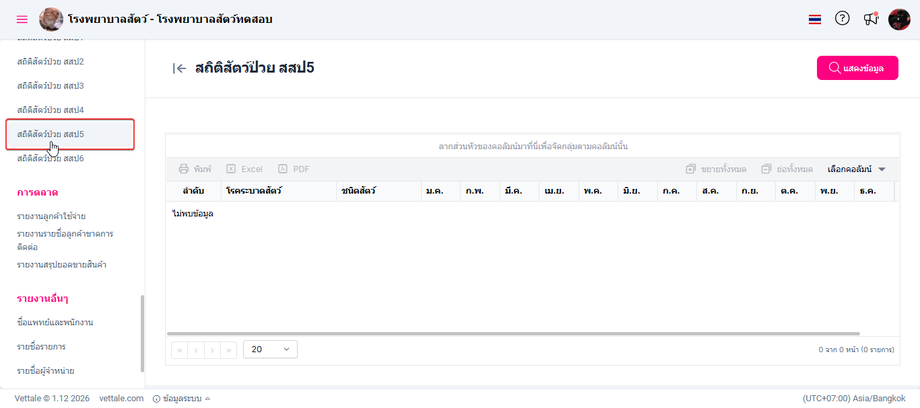
Task: Open รายงานลูกค้าใช้จ่าย report in sidebar
Action: (x=51, y=215)
